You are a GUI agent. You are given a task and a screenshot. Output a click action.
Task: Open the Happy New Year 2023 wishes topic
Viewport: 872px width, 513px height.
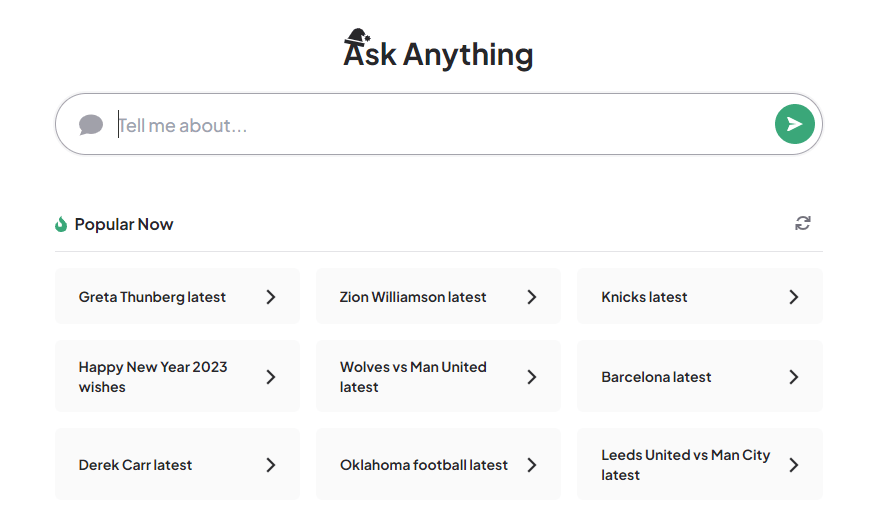pyautogui.click(x=153, y=377)
